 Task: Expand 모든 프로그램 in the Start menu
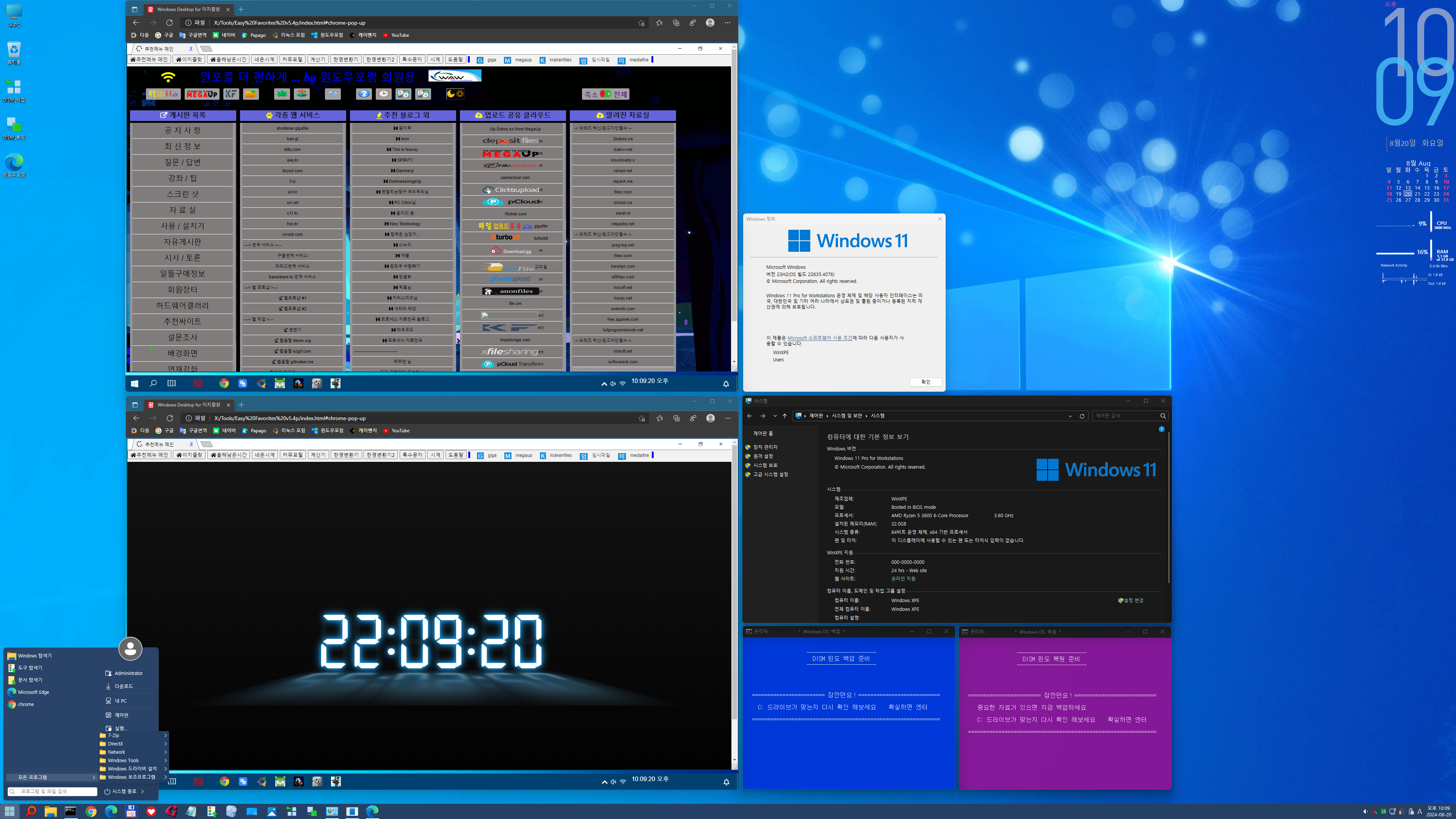52,777
